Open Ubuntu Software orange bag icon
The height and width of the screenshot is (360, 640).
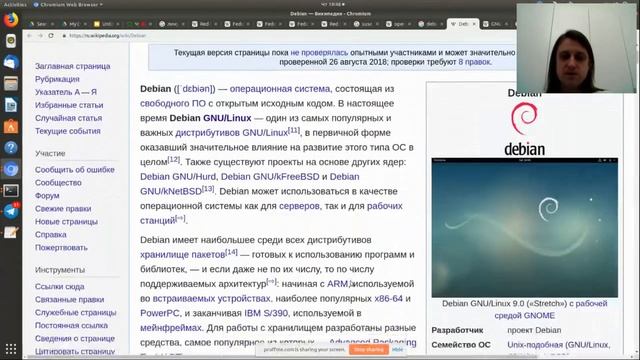click(x=11, y=126)
